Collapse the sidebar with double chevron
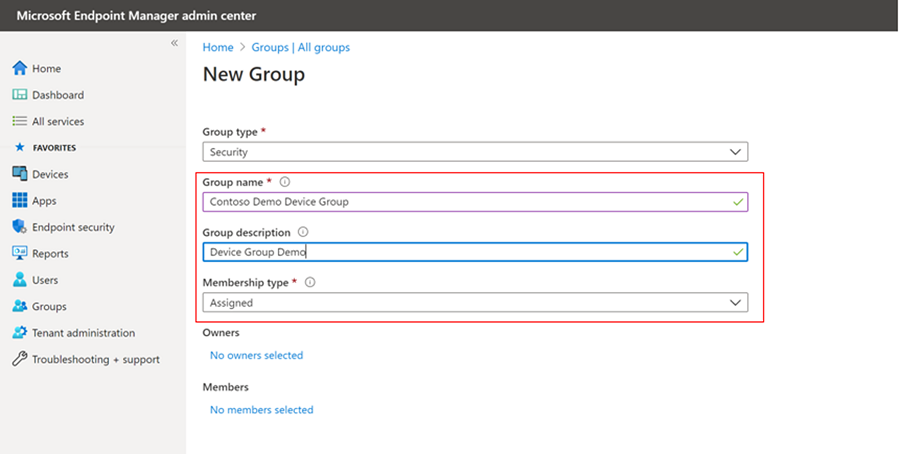This screenshot has width=900, height=454. [x=174, y=43]
